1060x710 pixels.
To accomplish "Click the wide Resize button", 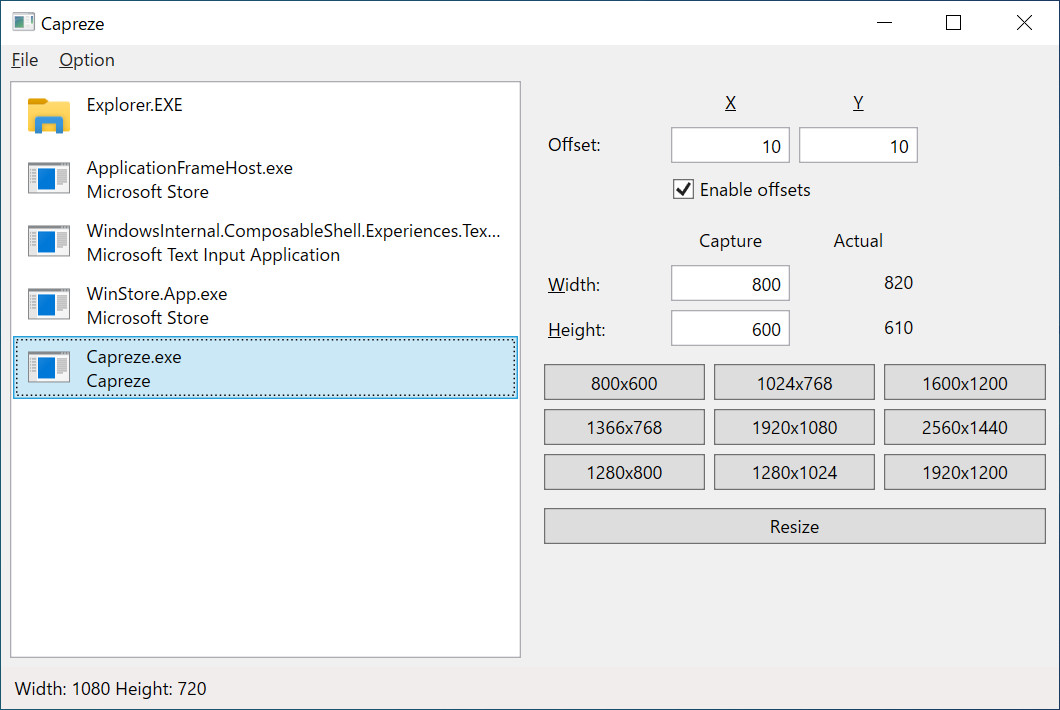I will 794,526.
